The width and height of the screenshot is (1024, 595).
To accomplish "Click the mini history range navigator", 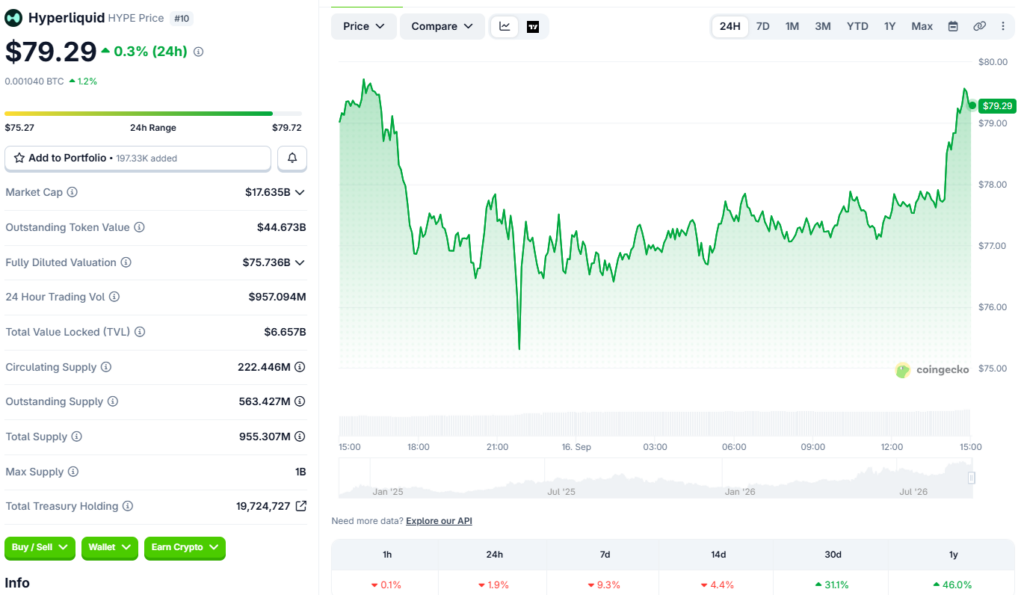I will (x=655, y=478).
